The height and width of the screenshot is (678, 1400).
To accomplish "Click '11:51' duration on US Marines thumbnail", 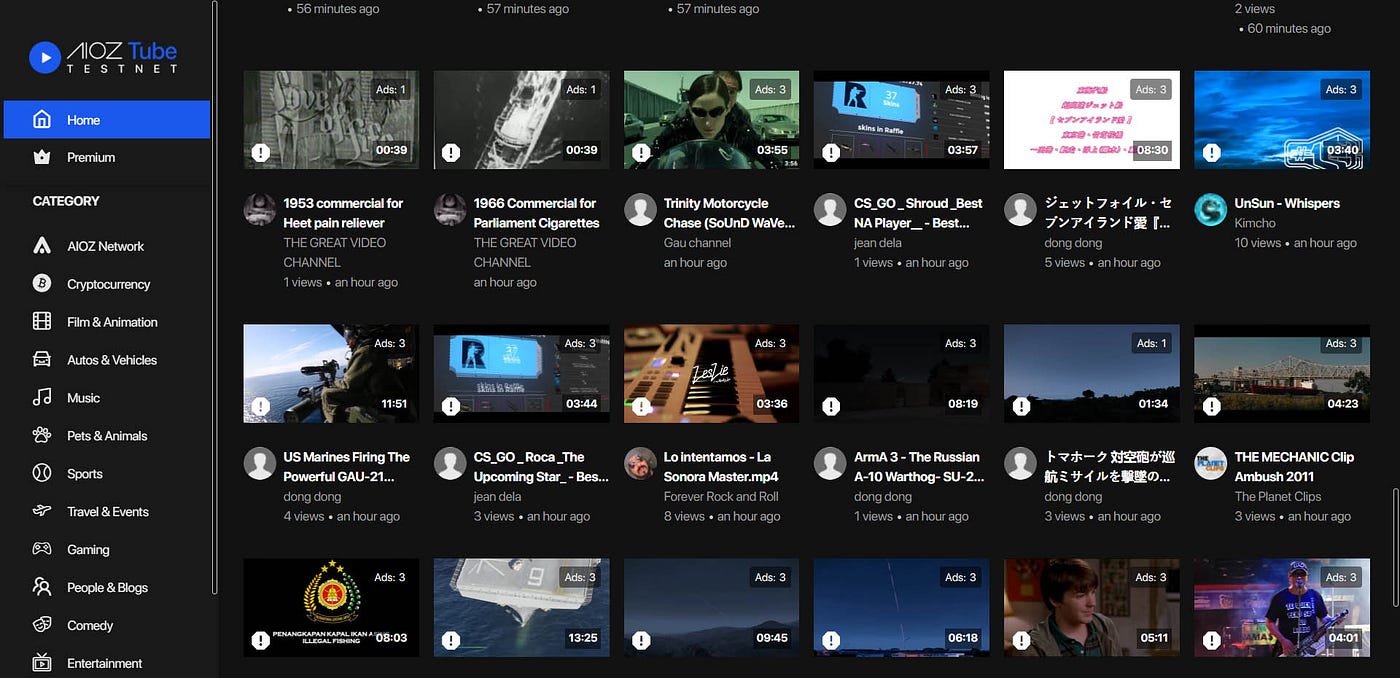I will (x=392, y=404).
